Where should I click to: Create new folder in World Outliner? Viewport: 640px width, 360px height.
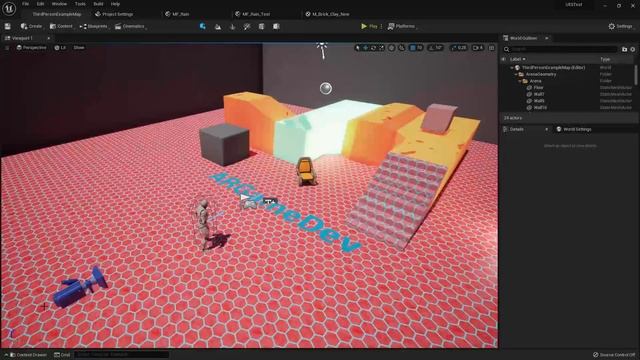(624, 49)
